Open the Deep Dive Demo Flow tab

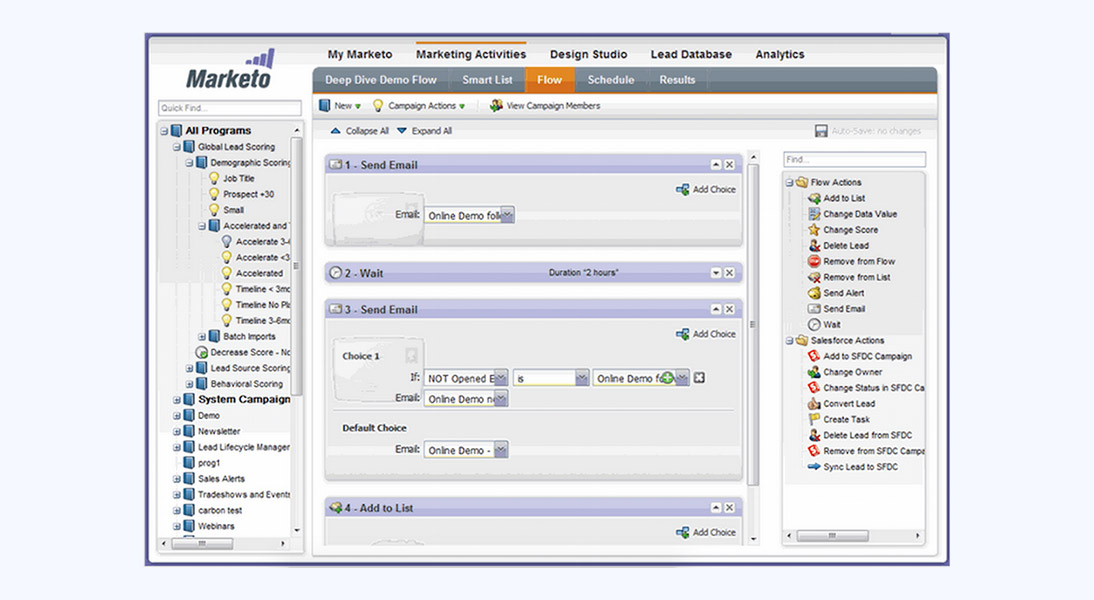click(x=381, y=80)
